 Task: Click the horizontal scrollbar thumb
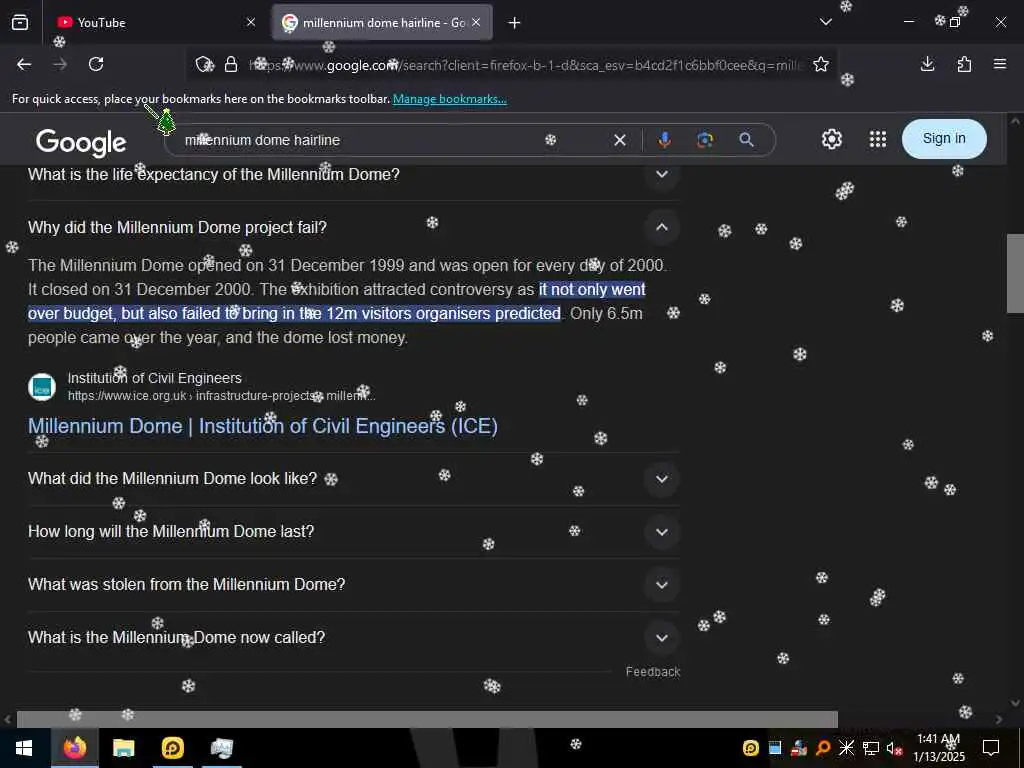427,719
